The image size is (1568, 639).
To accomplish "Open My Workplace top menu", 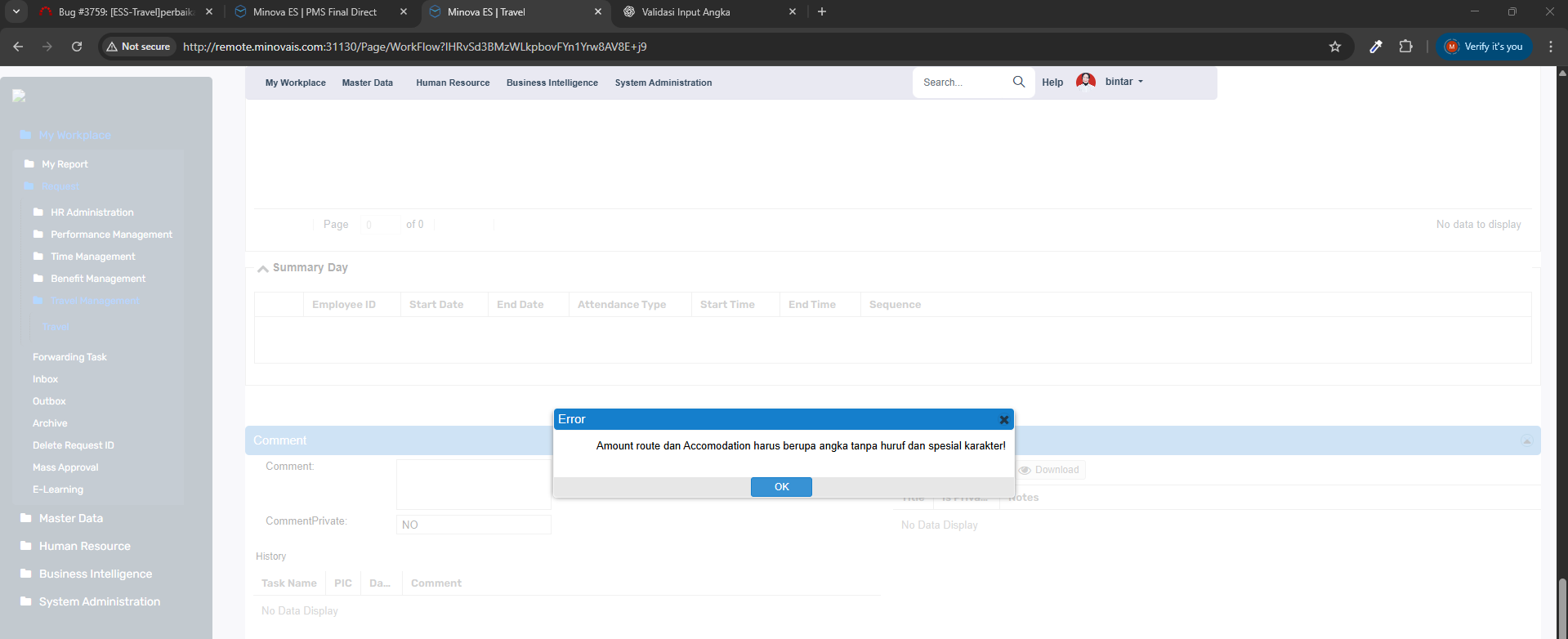I will click(x=295, y=83).
